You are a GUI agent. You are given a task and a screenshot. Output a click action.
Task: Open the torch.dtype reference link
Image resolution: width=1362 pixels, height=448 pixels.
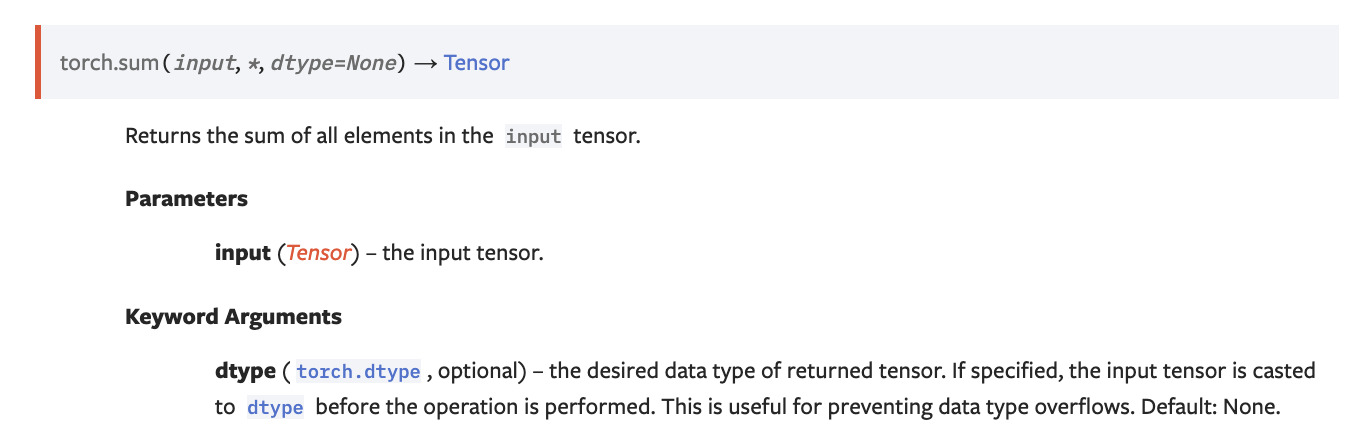[x=359, y=372]
